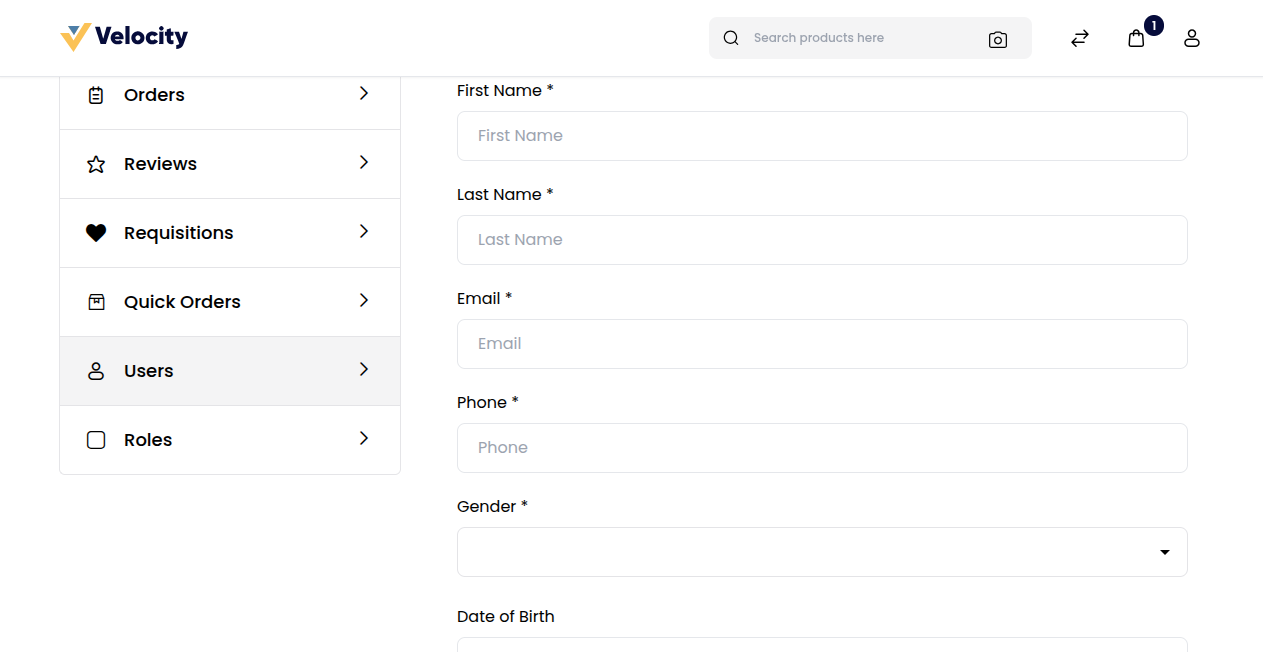
Task: Click the Phone input field
Action: pyautogui.click(x=822, y=447)
